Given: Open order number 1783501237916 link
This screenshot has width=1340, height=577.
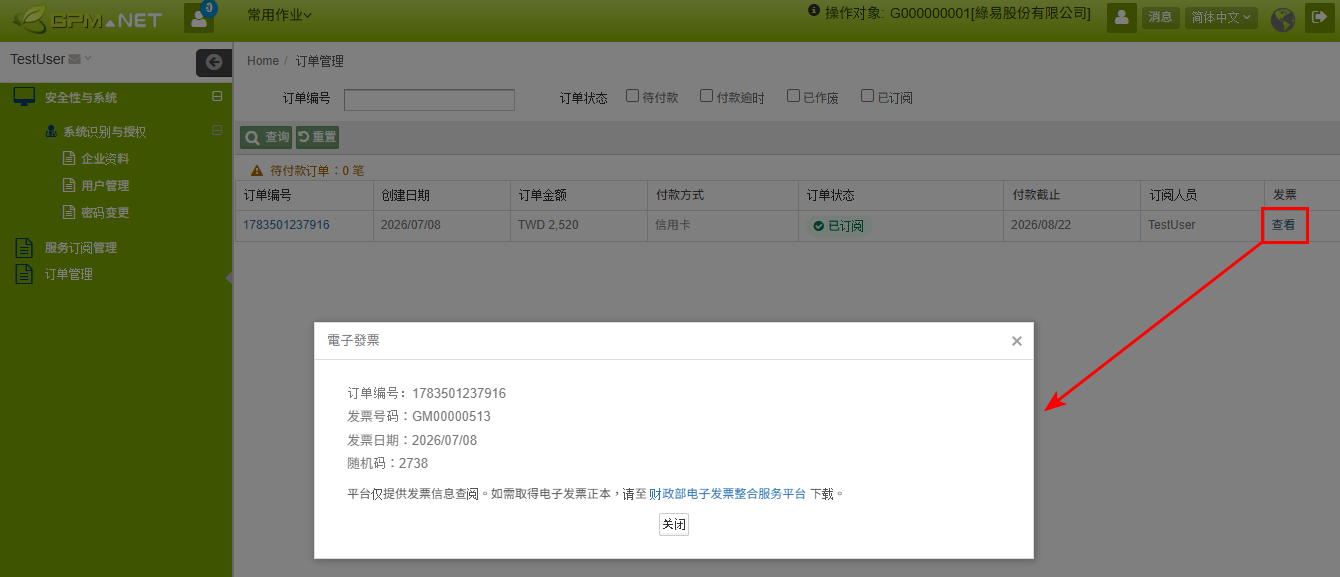Looking at the screenshot, I should [286, 225].
